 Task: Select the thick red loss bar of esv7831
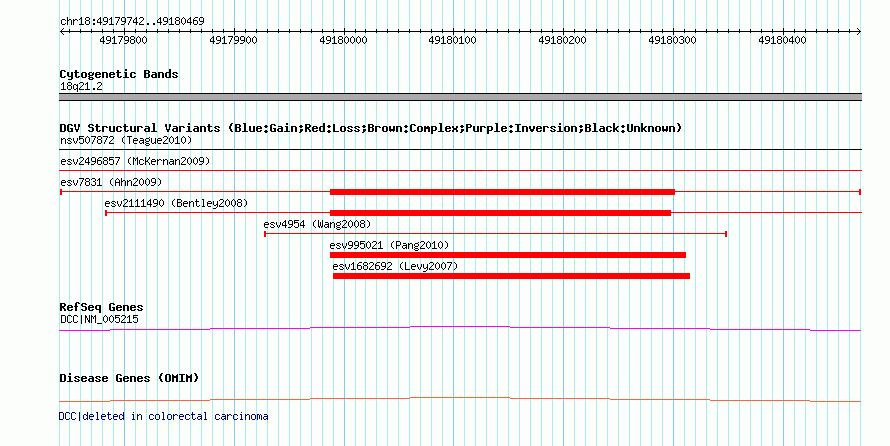point(502,192)
